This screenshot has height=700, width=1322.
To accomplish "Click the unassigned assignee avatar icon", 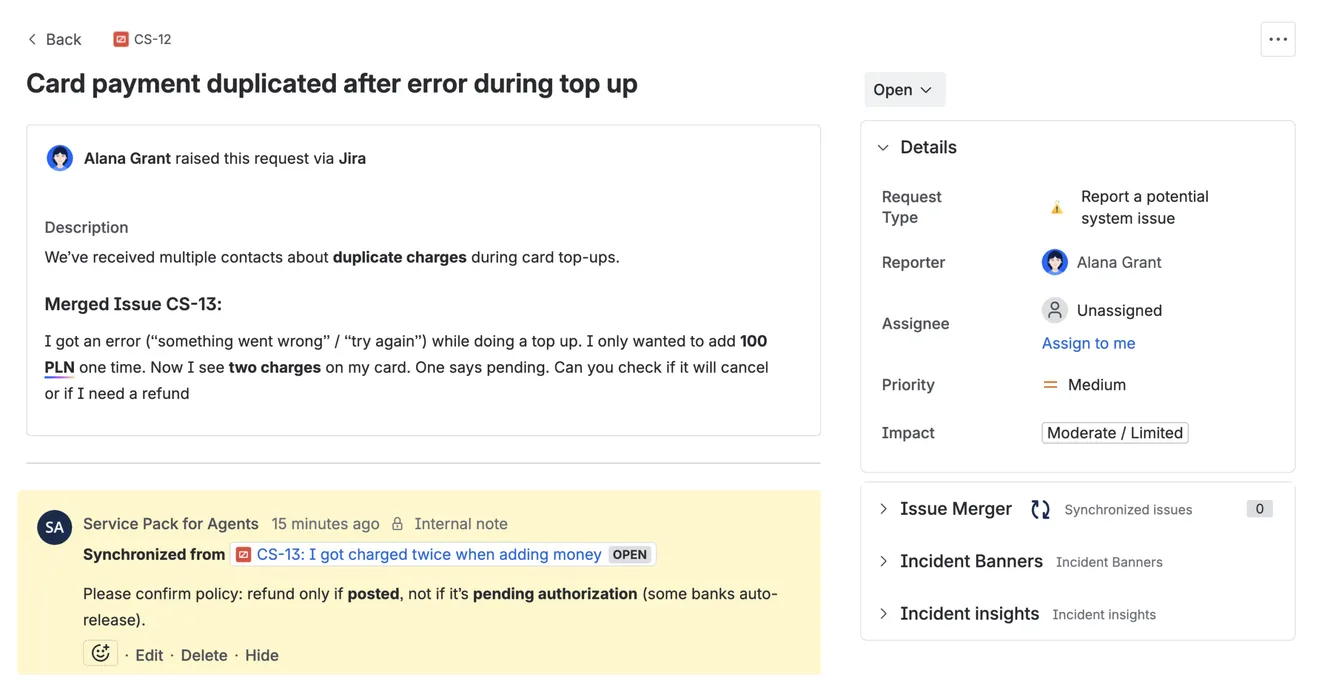I will tap(1054, 310).
